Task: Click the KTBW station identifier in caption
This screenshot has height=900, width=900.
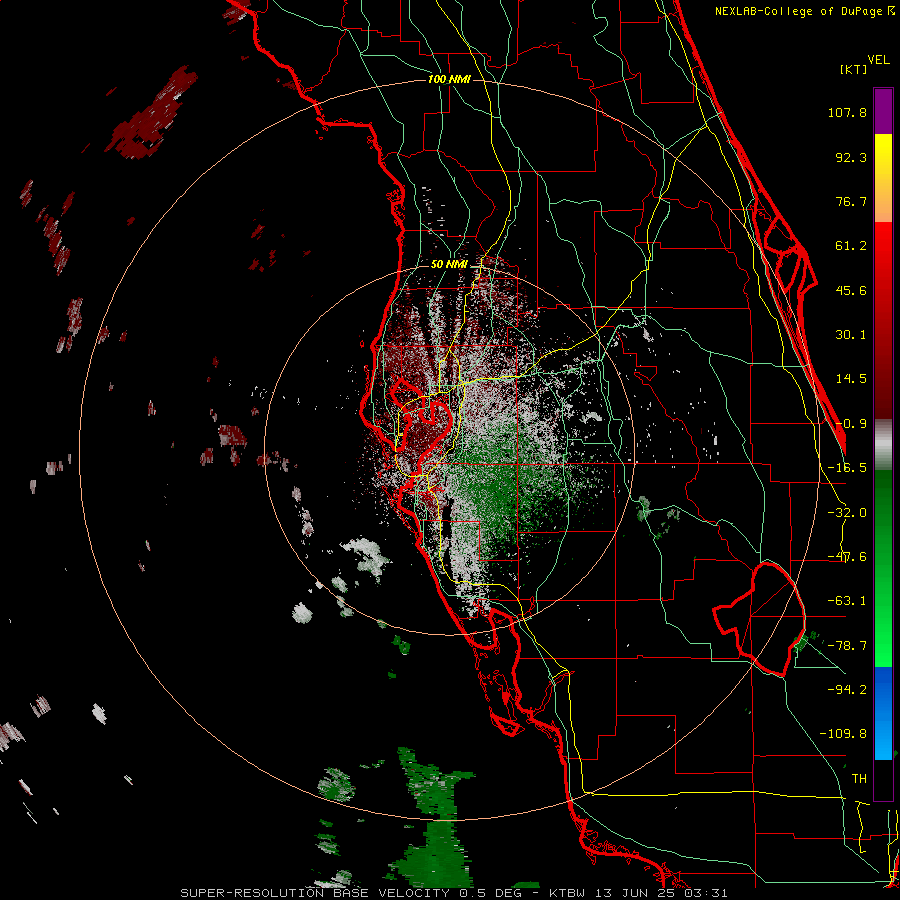Action: coord(567,893)
